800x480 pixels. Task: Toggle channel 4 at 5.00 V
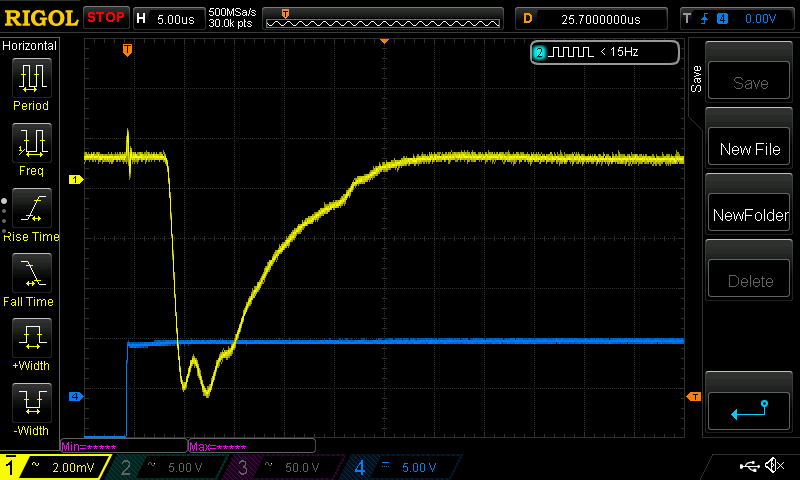tap(403, 467)
